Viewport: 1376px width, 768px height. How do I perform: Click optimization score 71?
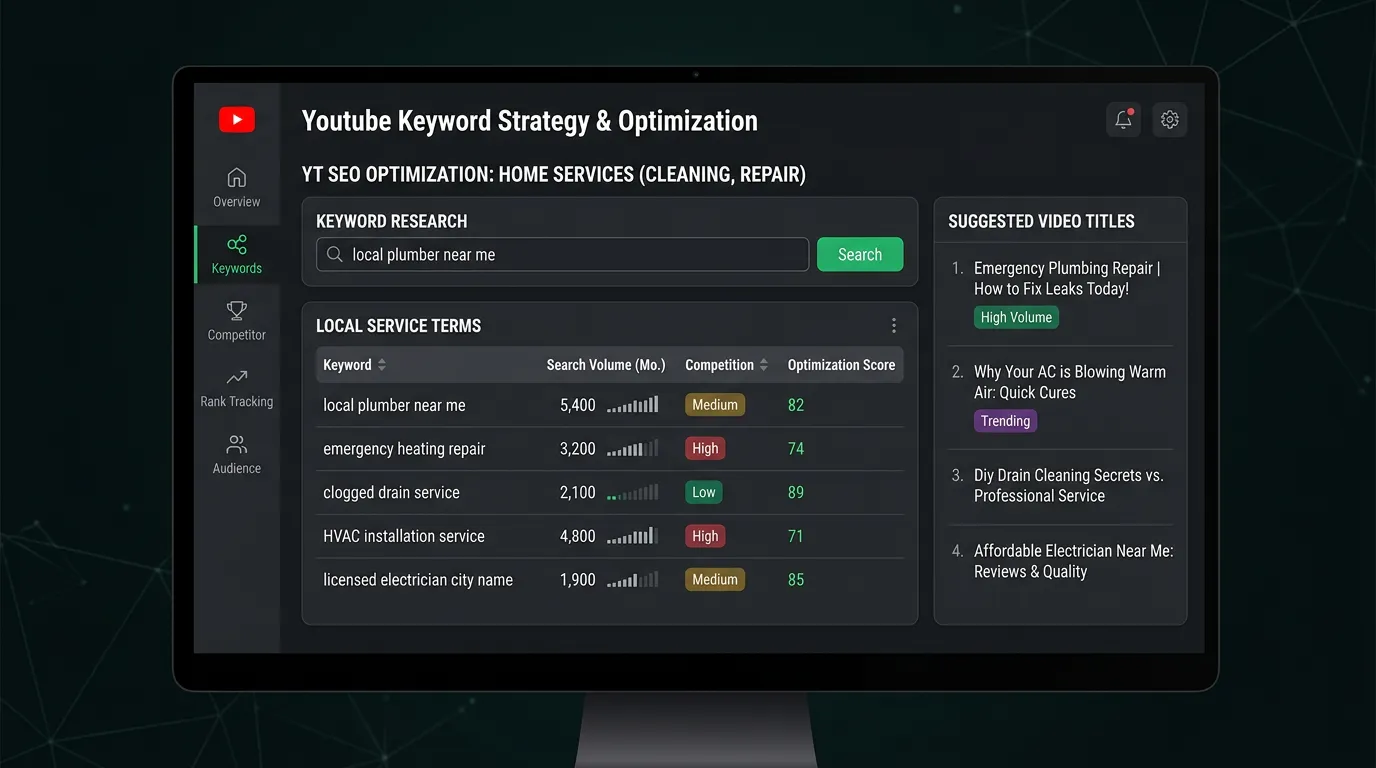[796, 536]
